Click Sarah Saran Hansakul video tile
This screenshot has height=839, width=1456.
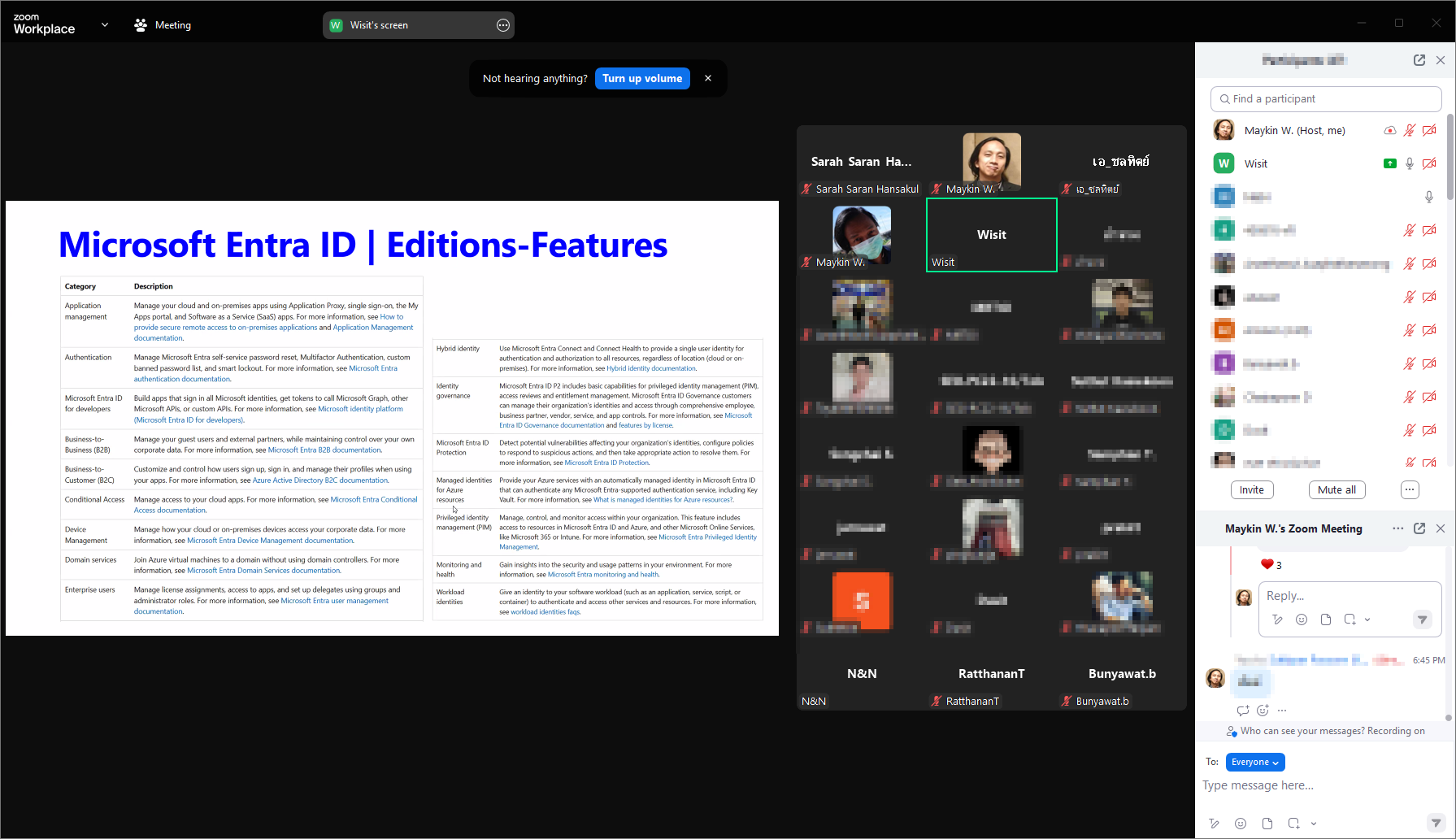pyautogui.click(x=862, y=162)
